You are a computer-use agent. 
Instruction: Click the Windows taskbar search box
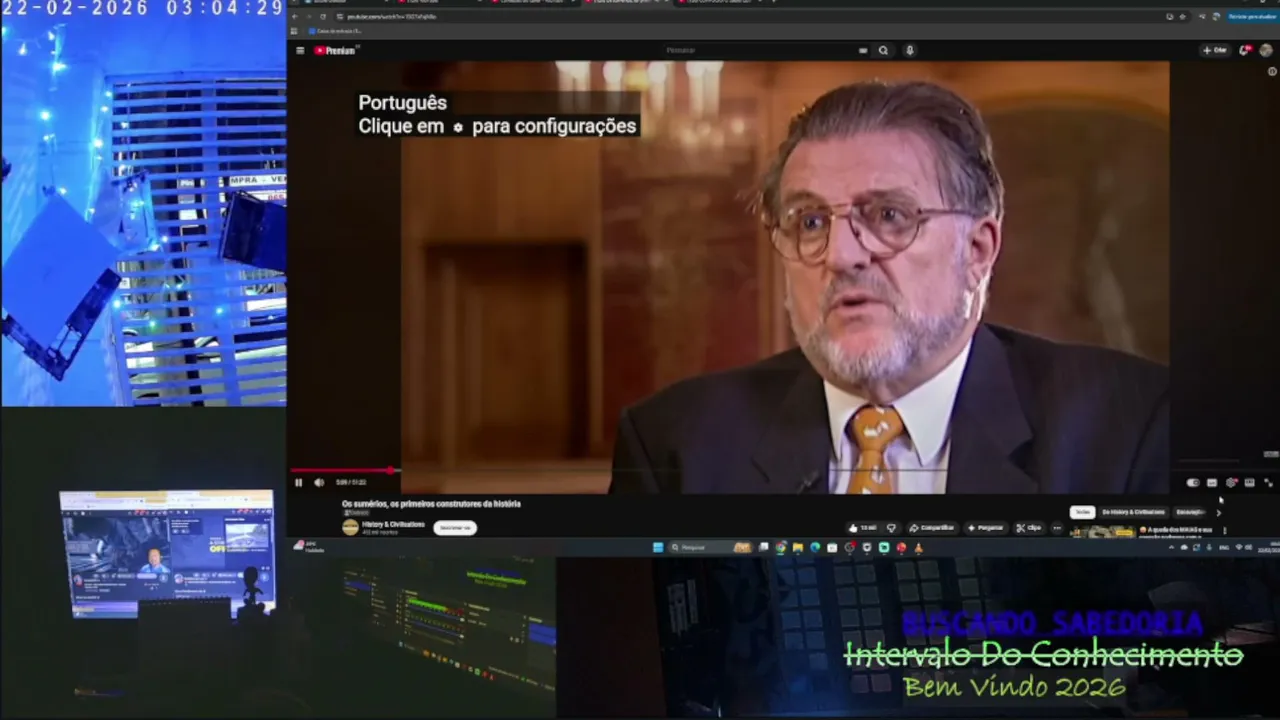click(x=710, y=547)
